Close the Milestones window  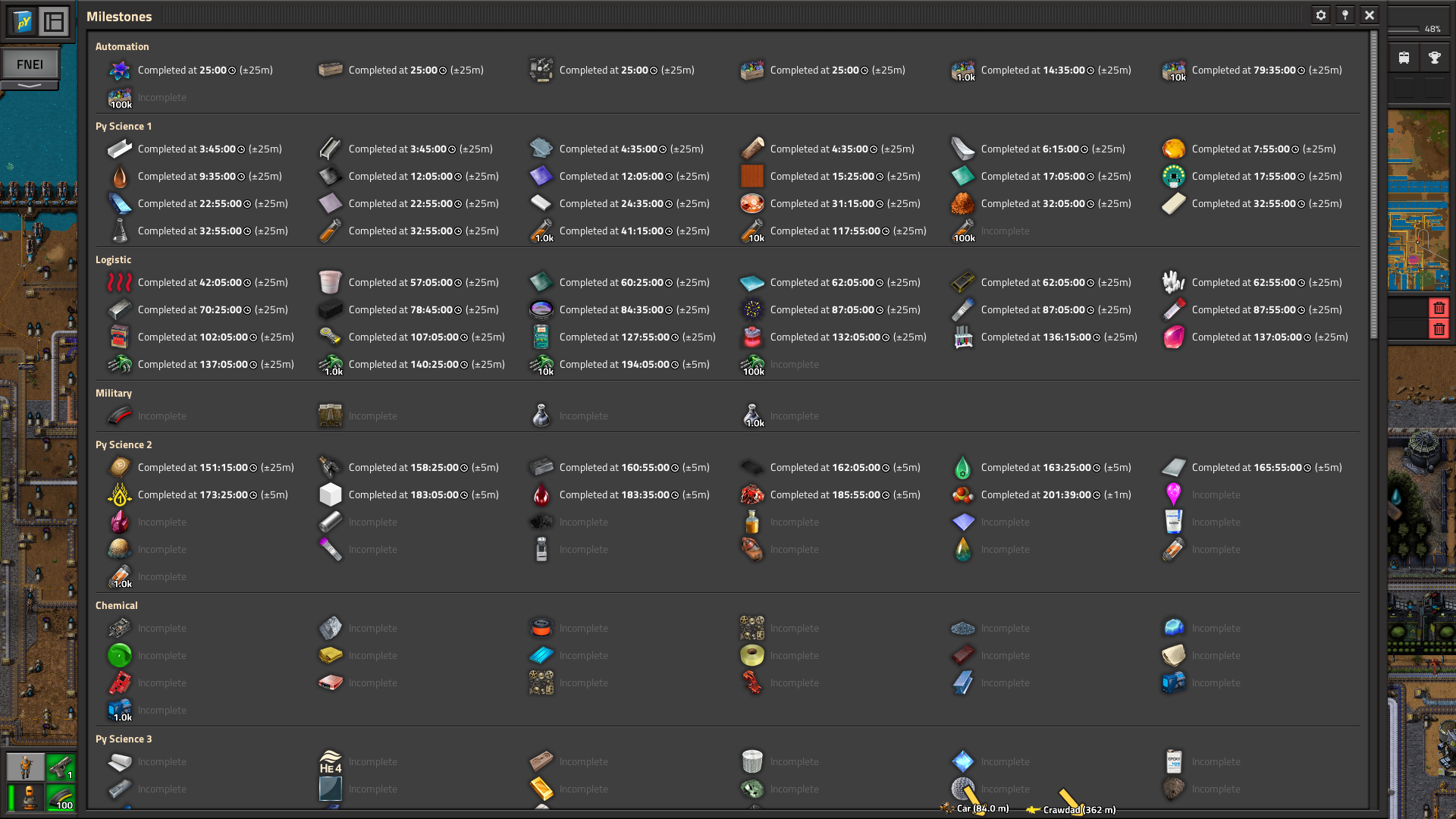tap(1370, 15)
